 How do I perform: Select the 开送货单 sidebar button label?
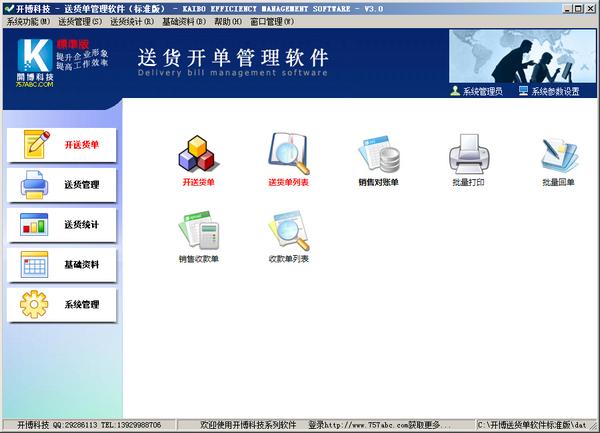point(82,145)
